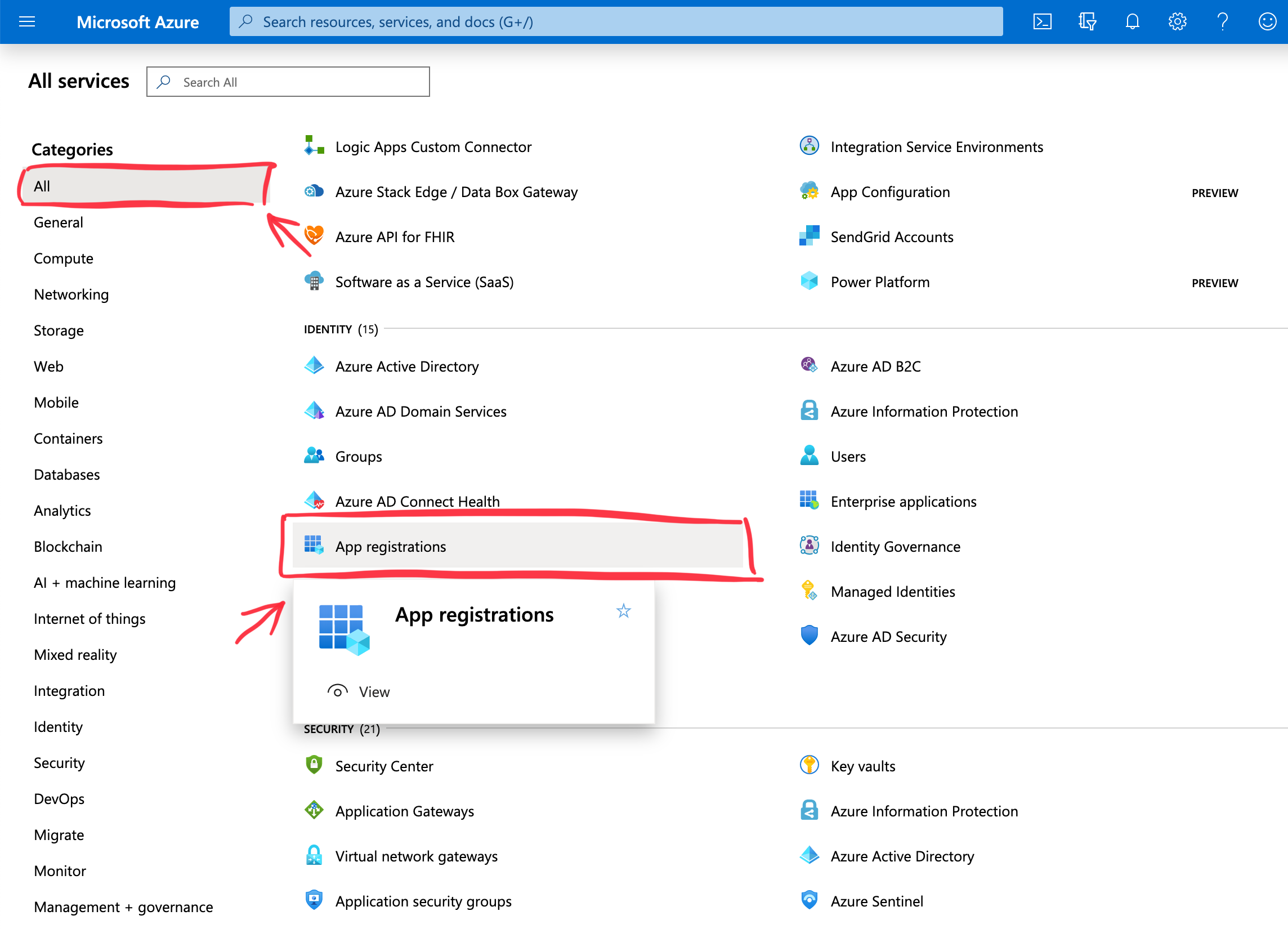Select the DevOps category
Viewport: 1288px width, 929px height.
click(x=59, y=799)
